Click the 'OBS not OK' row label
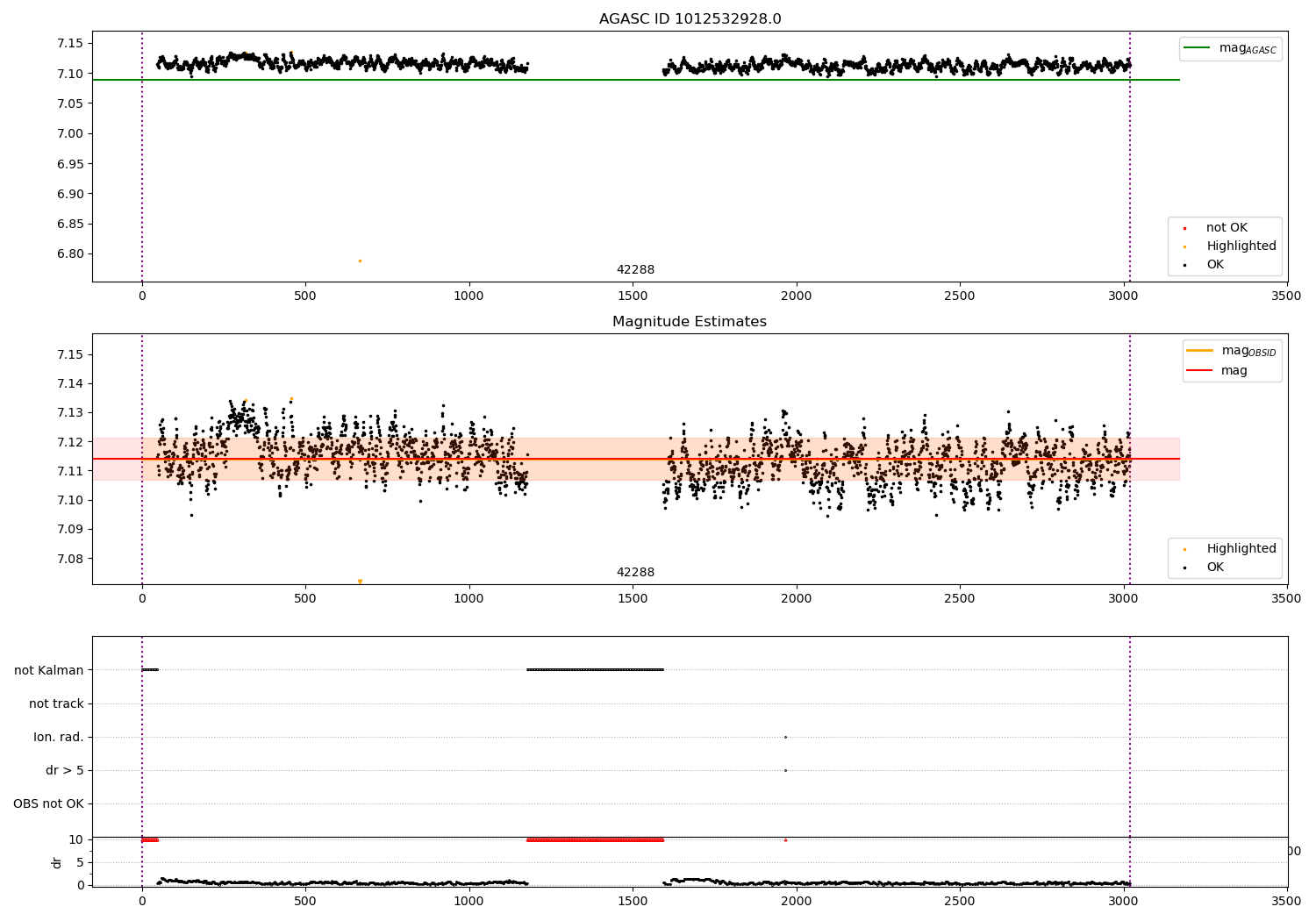 tap(48, 803)
